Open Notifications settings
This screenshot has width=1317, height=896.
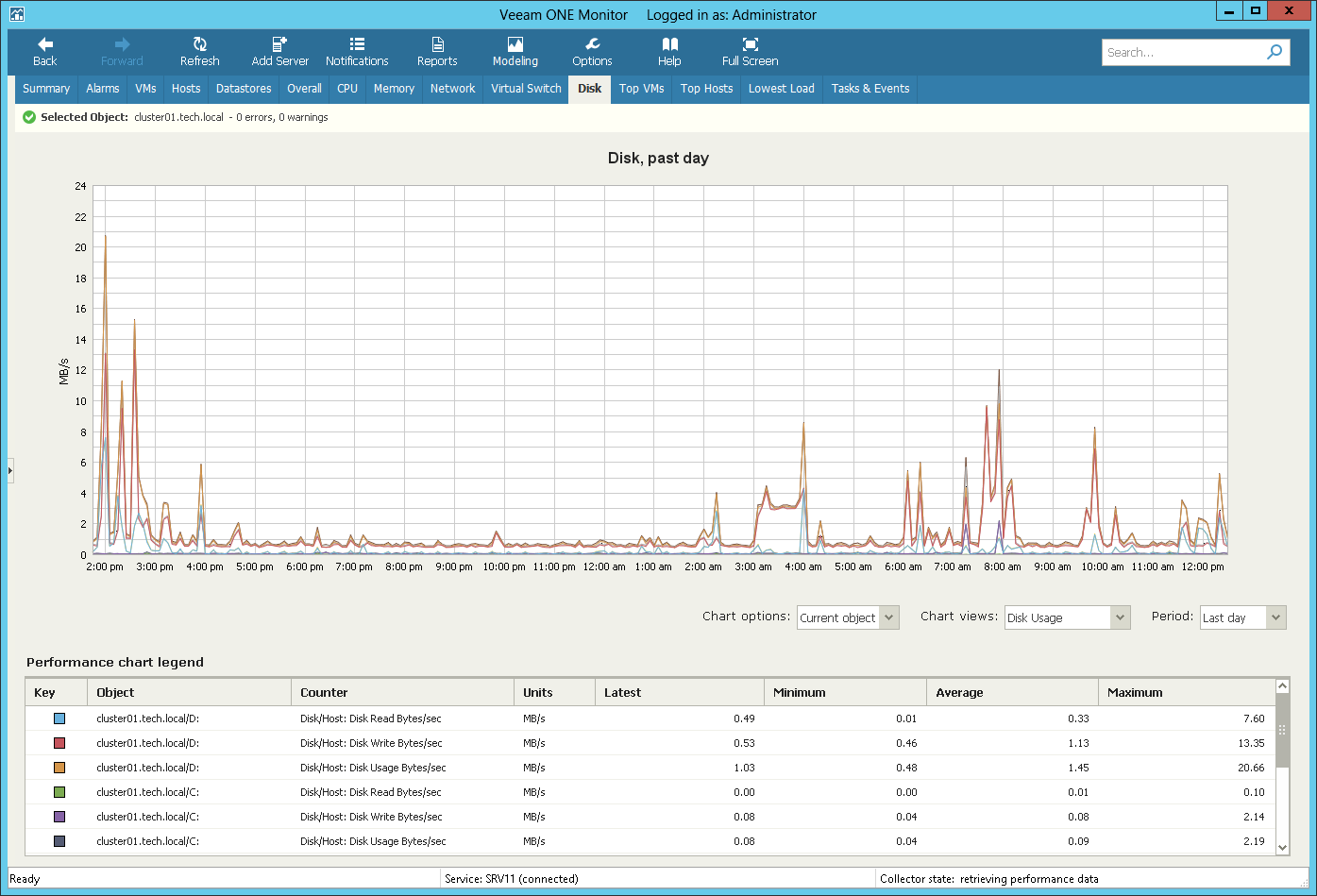pyautogui.click(x=357, y=52)
